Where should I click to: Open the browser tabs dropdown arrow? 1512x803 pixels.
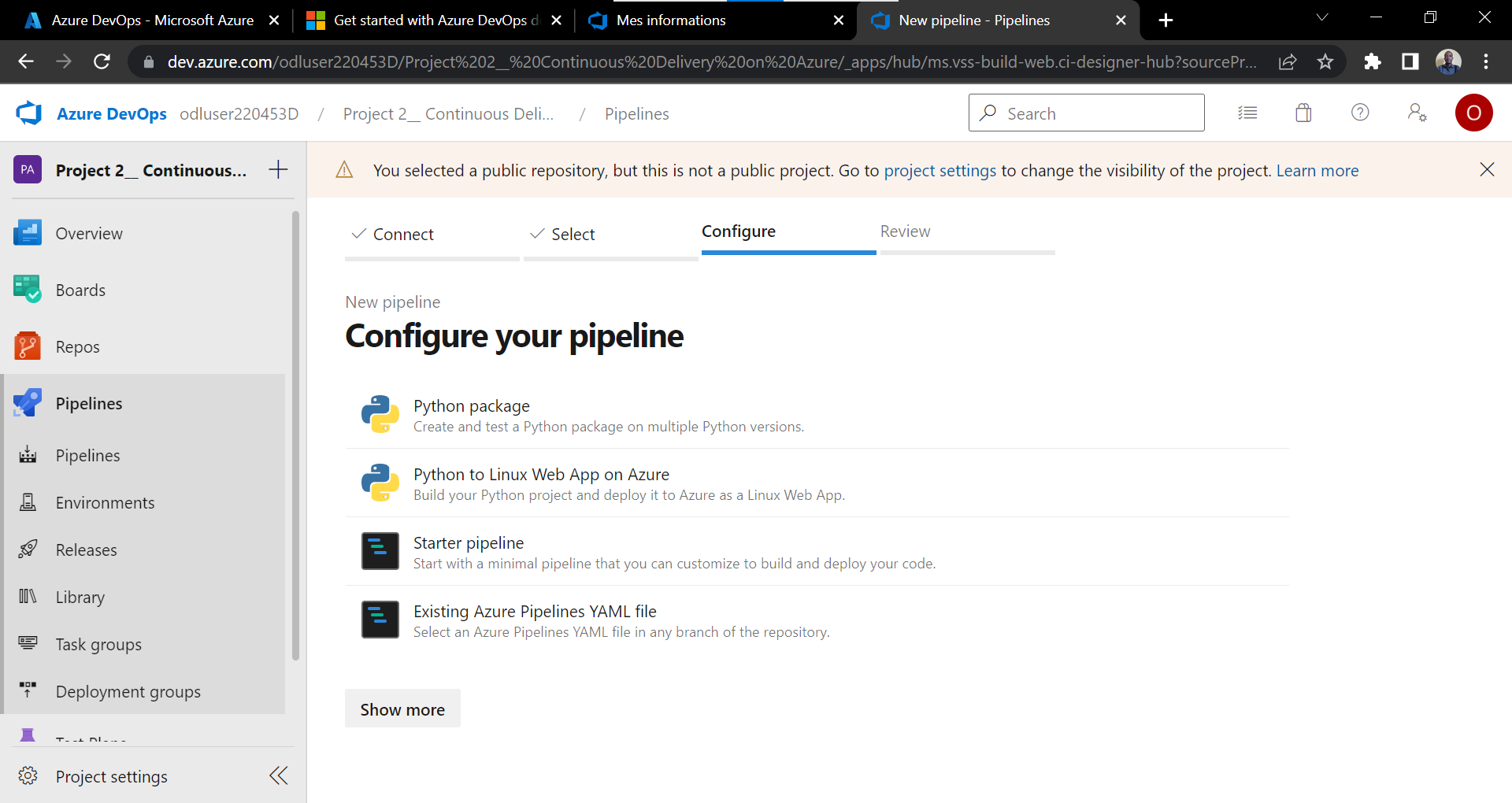point(1322,17)
